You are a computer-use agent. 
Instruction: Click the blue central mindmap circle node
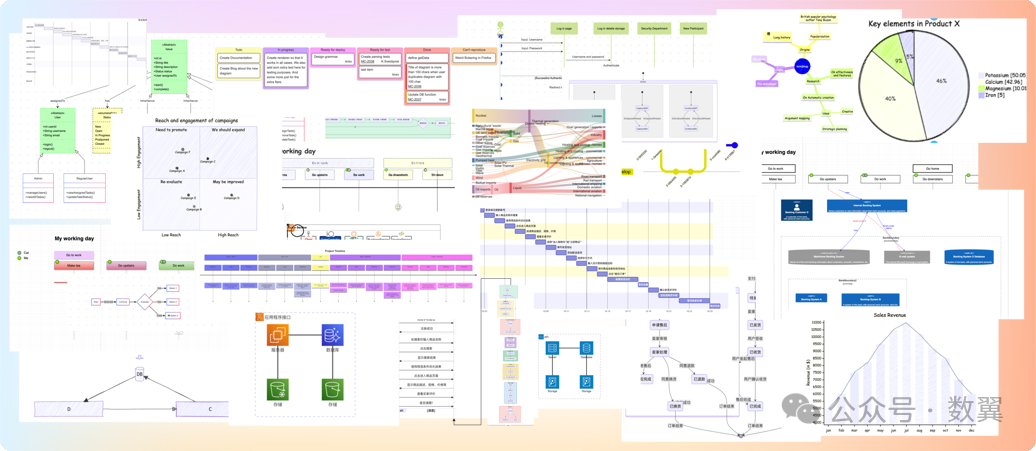[x=802, y=67]
